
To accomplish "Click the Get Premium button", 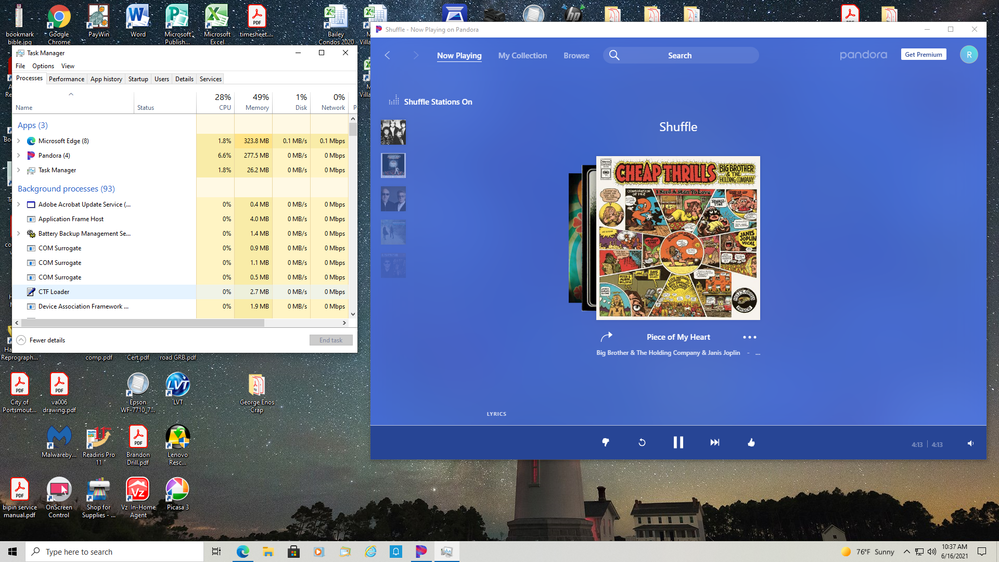I will click(x=923, y=55).
